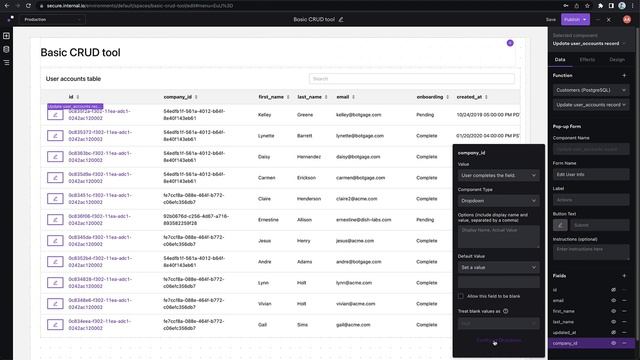Click the edit pencil button in Carmen Erickson's row
The height and width of the screenshot is (360, 640).
coord(55,178)
